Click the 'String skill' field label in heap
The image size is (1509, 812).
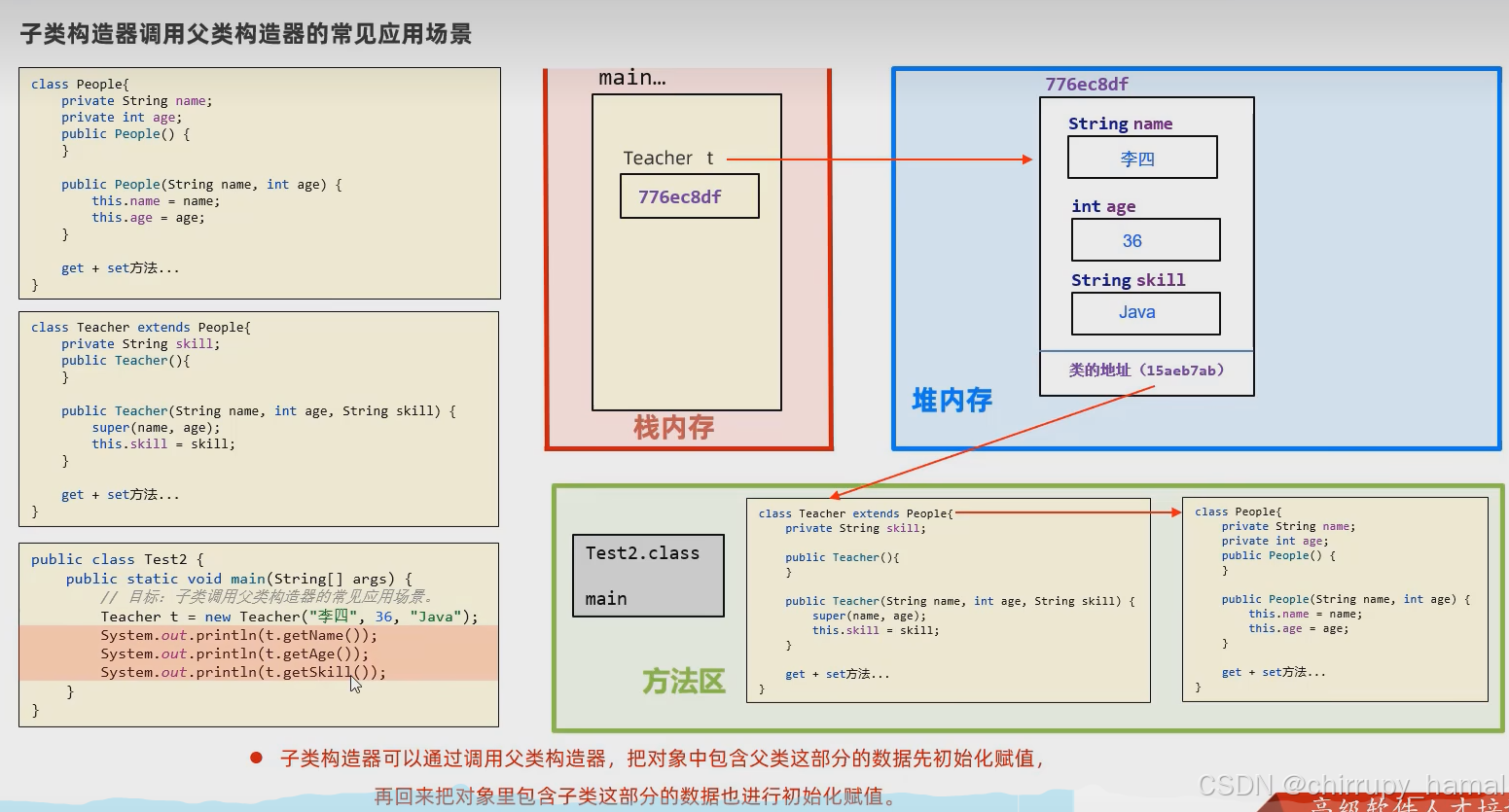coord(1129,280)
